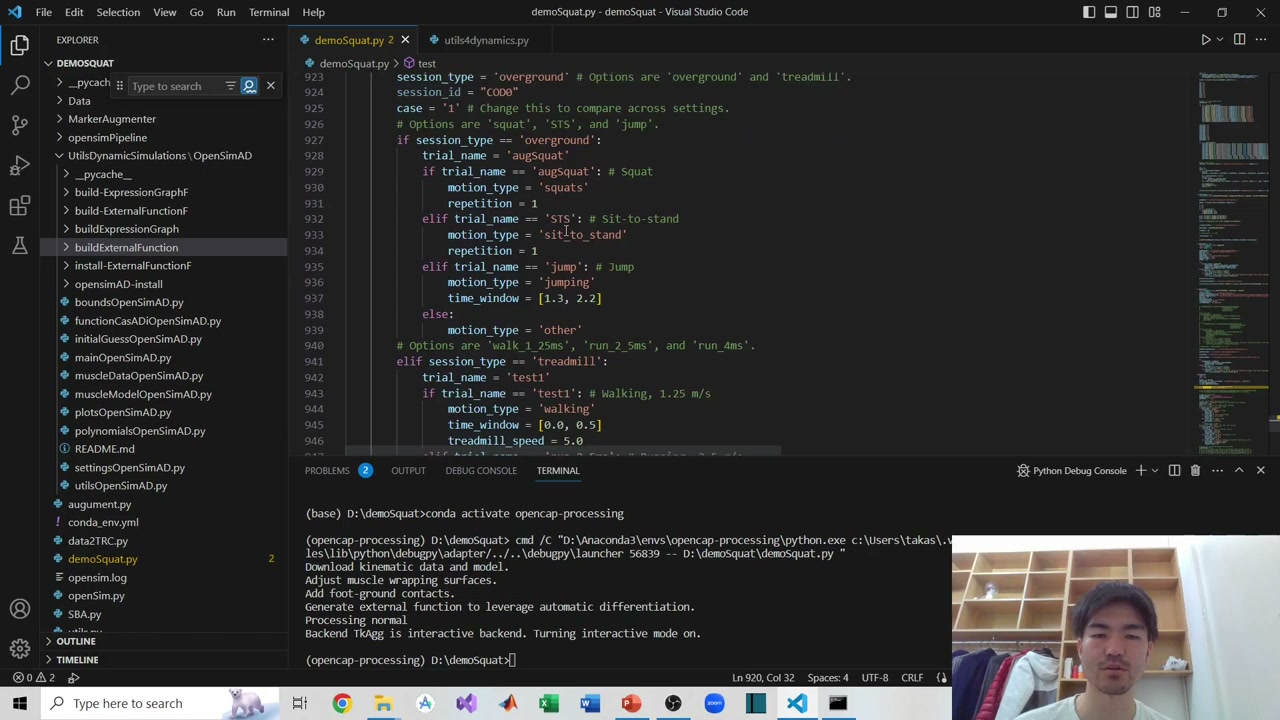The height and width of the screenshot is (720, 1280).
Task: Open the Help menu
Action: point(313,12)
